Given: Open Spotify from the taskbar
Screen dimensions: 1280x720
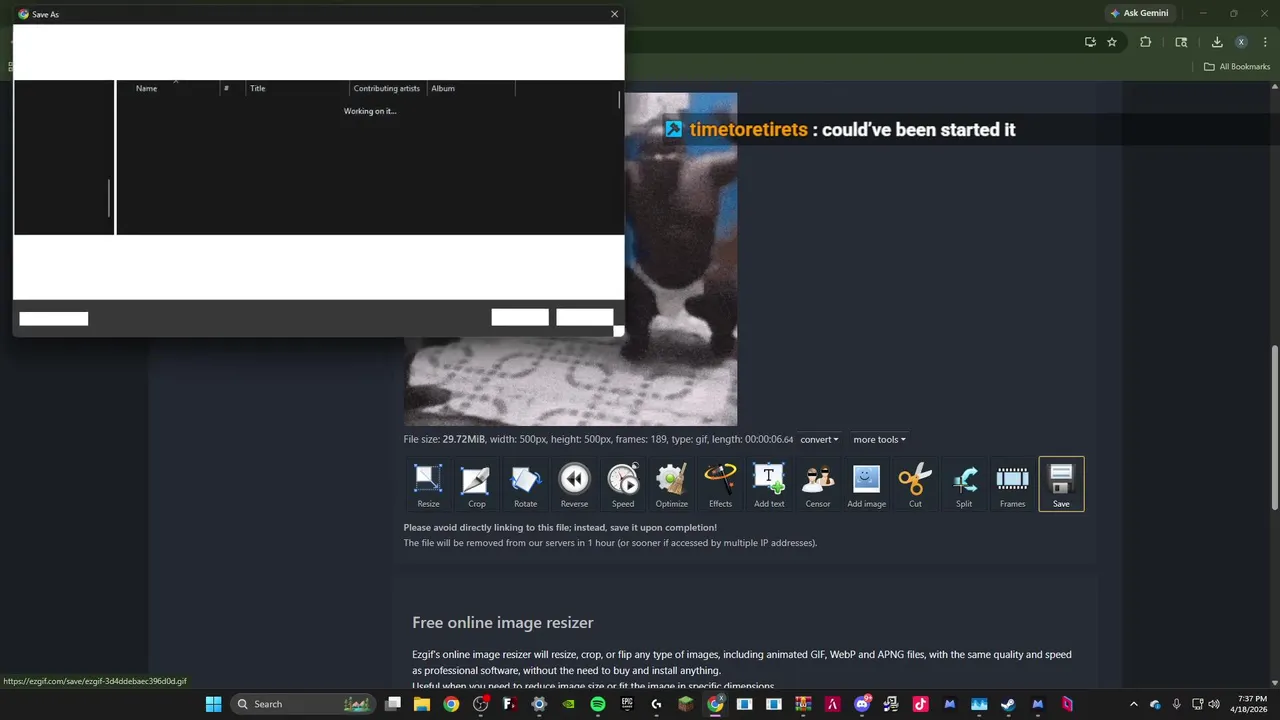Looking at the screenshot, I should tap(598, 704).
